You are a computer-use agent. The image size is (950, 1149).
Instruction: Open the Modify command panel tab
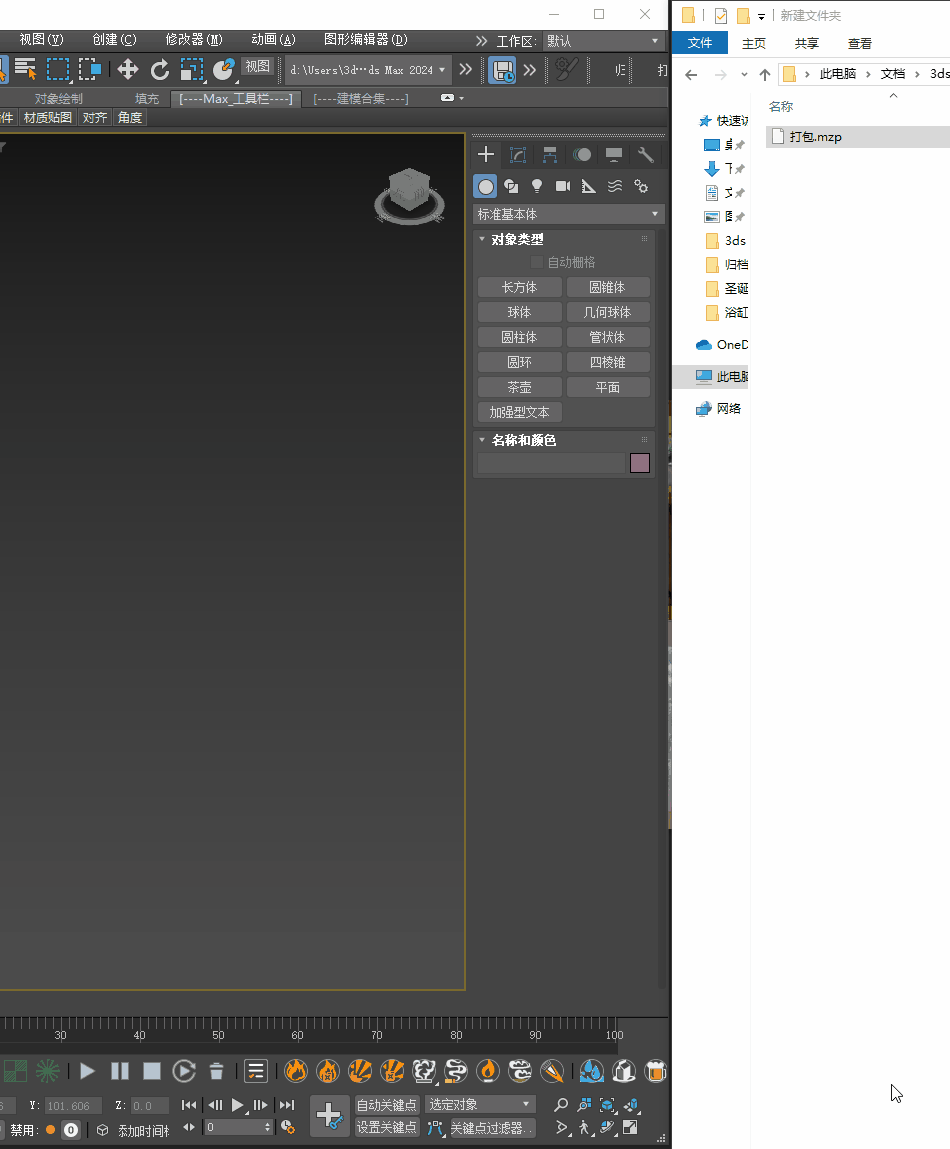click(518, 155)
